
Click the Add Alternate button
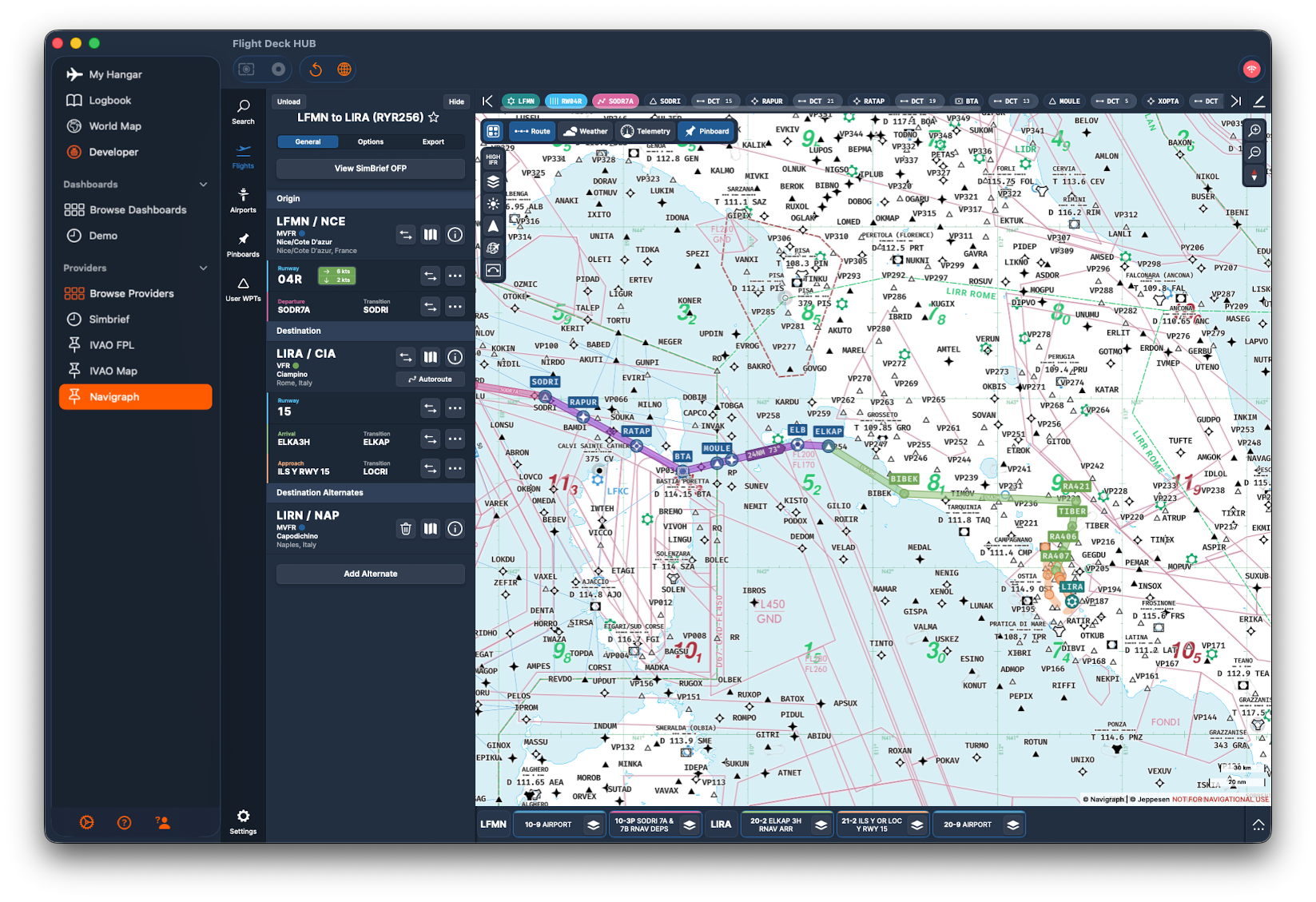coord(370,574)
